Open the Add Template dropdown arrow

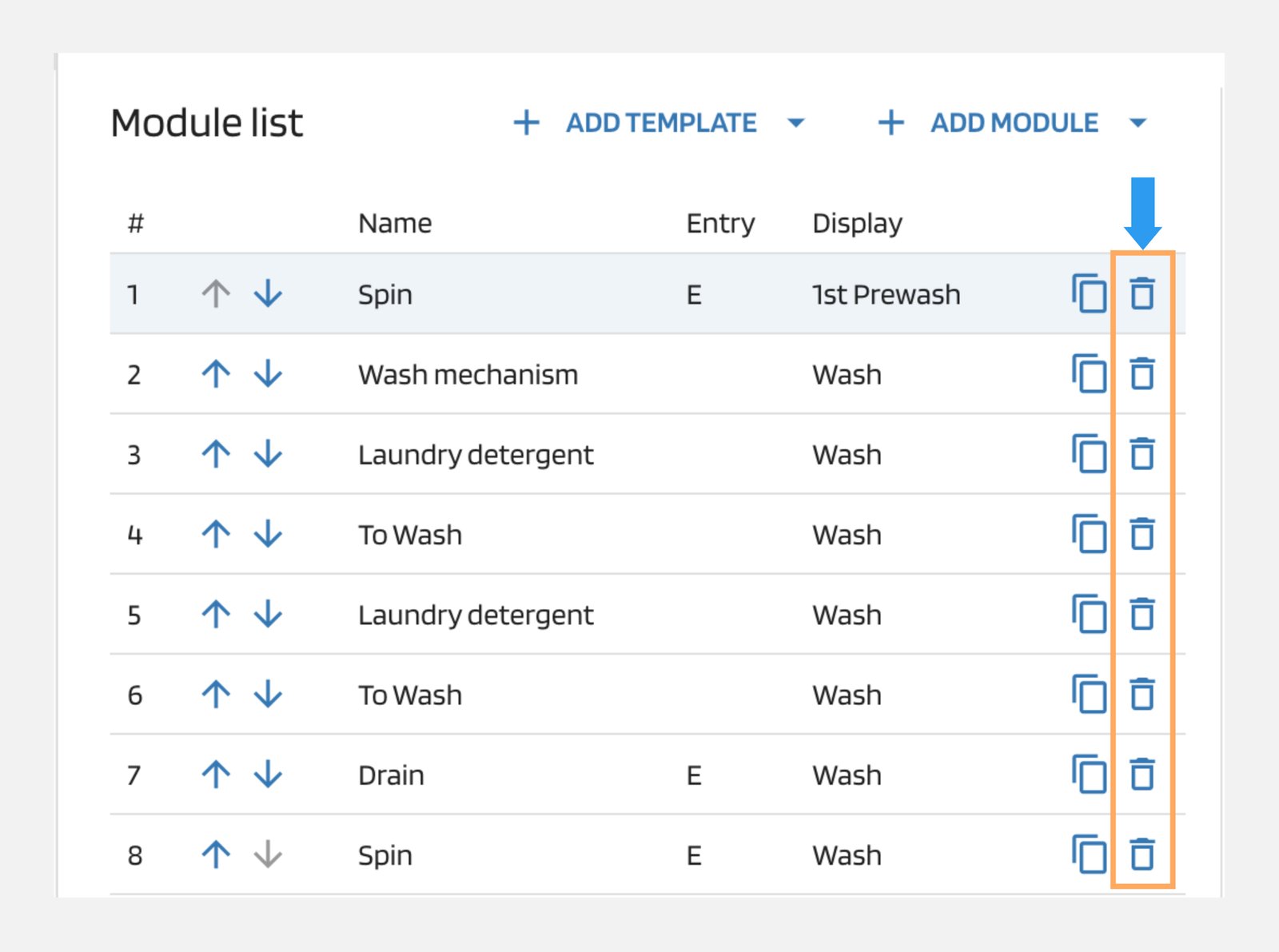(x=795, y=123)
